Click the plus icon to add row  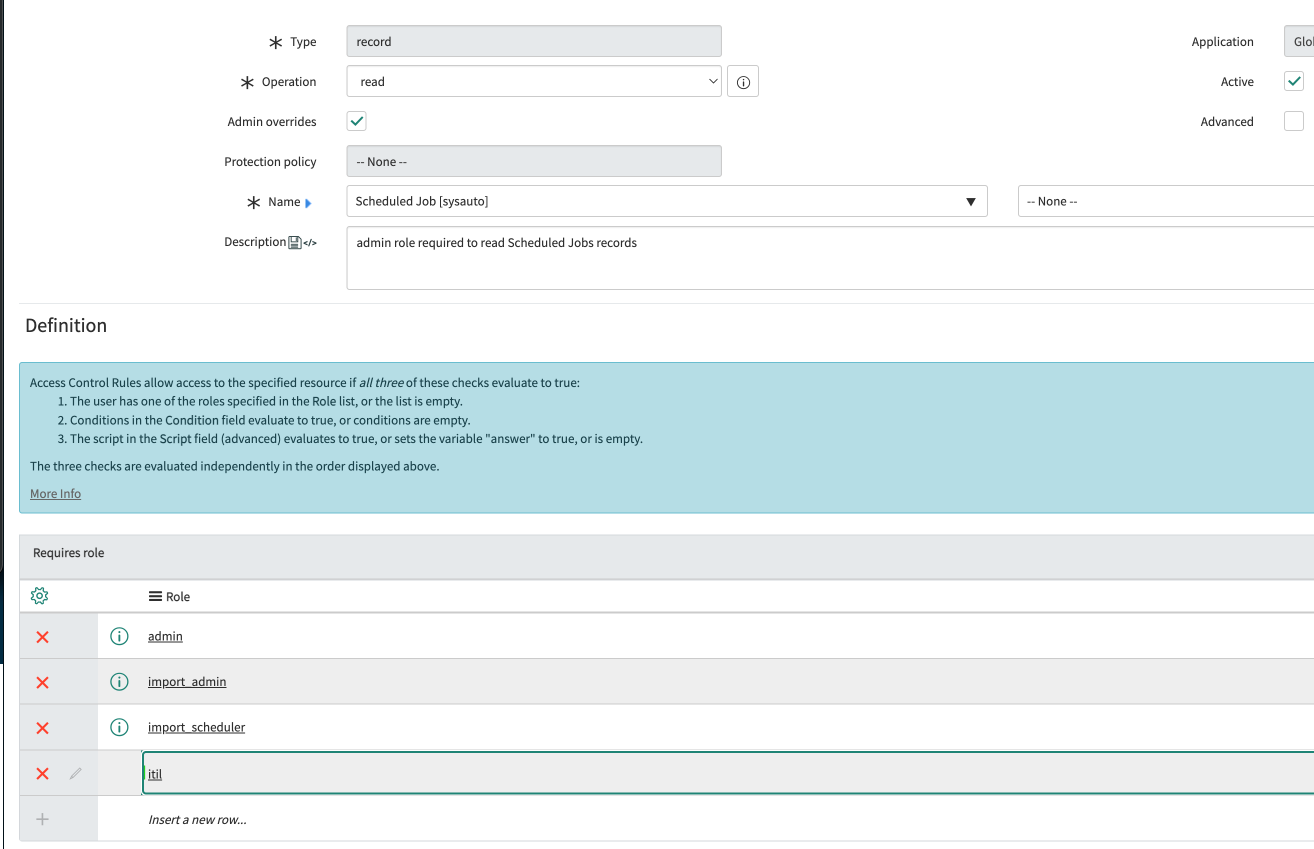[x=42, y=819]
